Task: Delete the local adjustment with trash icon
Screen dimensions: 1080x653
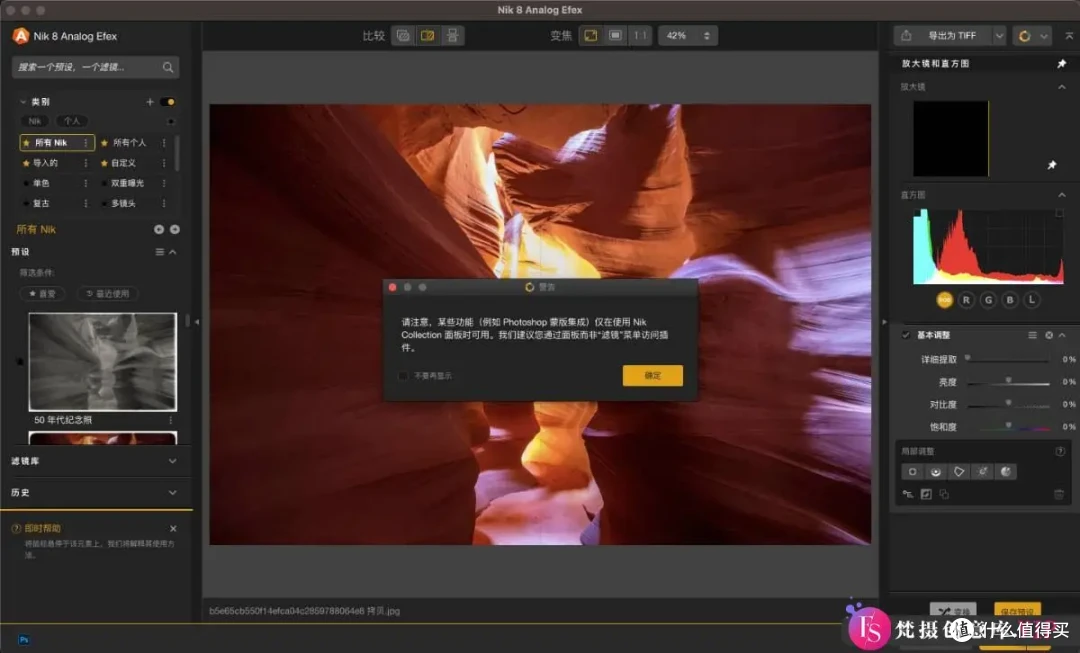Action: click(x=1059, y=495)
